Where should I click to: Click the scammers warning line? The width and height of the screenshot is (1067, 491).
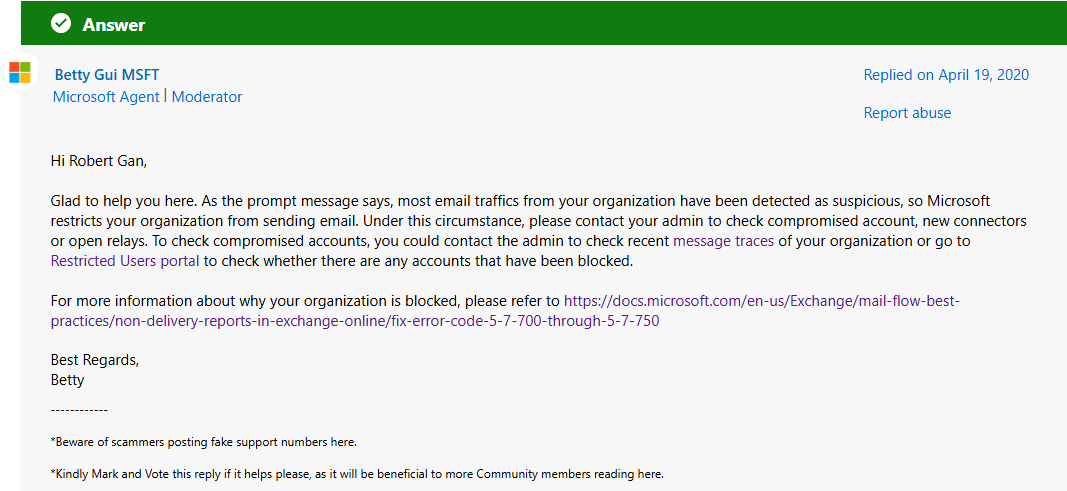click(x=203, y=442)
